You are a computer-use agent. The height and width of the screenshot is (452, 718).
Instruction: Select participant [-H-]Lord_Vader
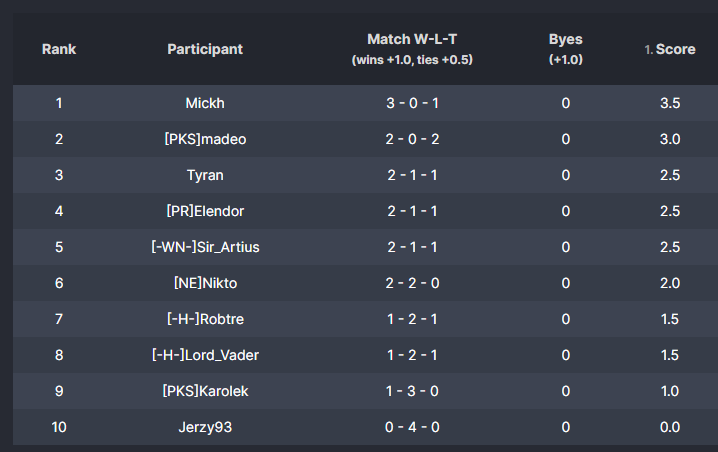[x=205, y=355]
